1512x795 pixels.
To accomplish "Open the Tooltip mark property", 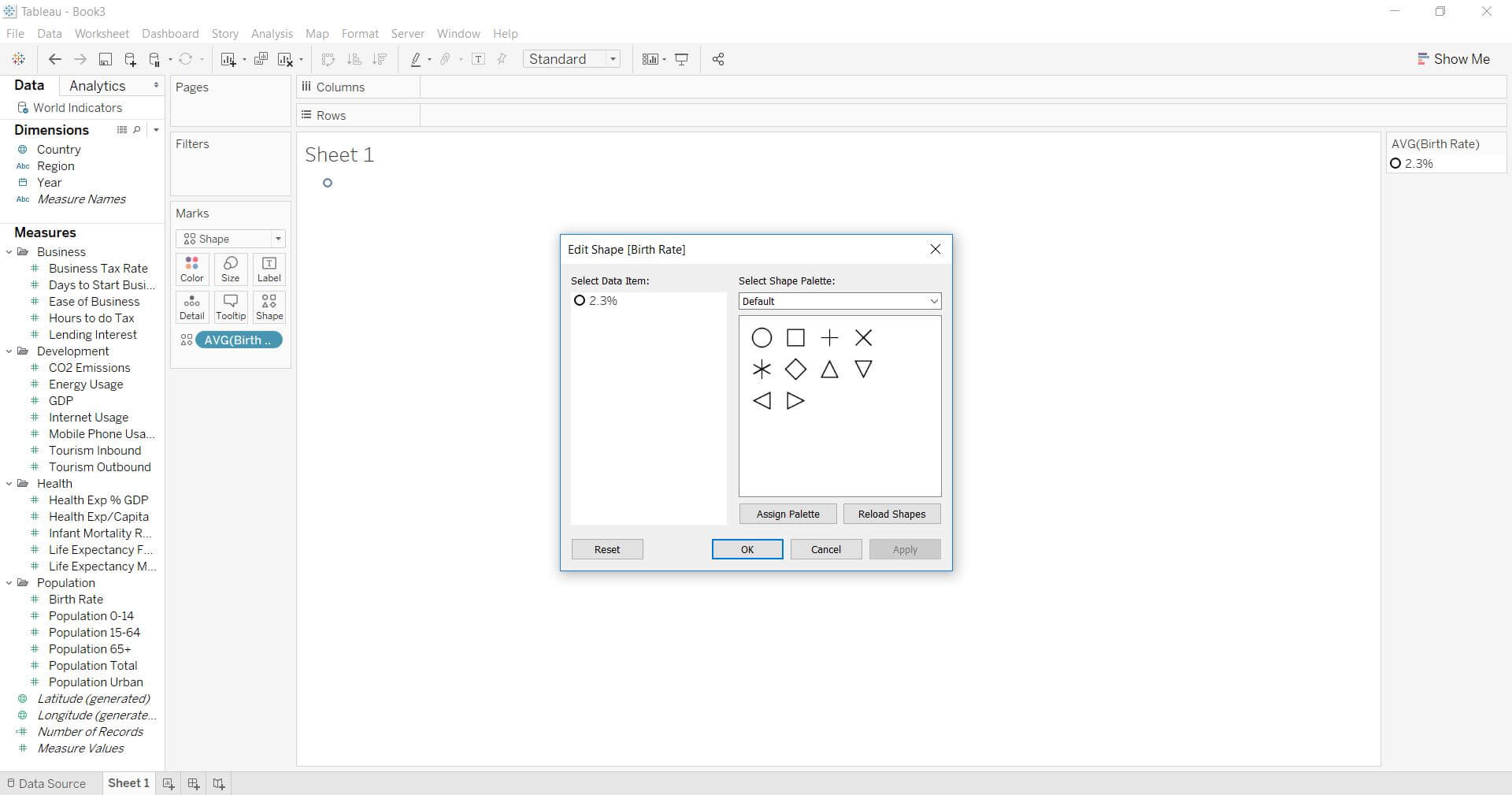I will click(x=231, y=307).
